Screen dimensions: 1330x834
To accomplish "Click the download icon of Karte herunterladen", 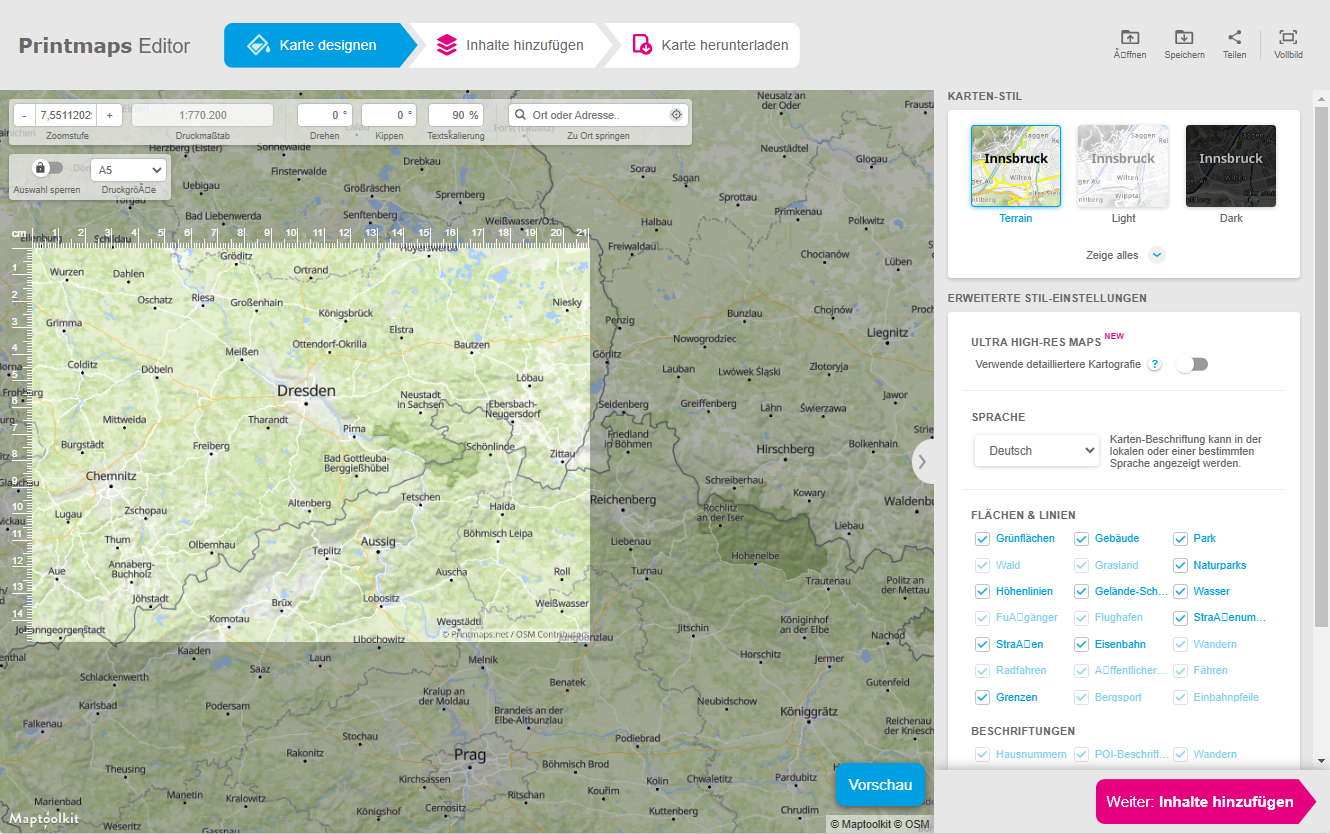I will click(643, 45).
